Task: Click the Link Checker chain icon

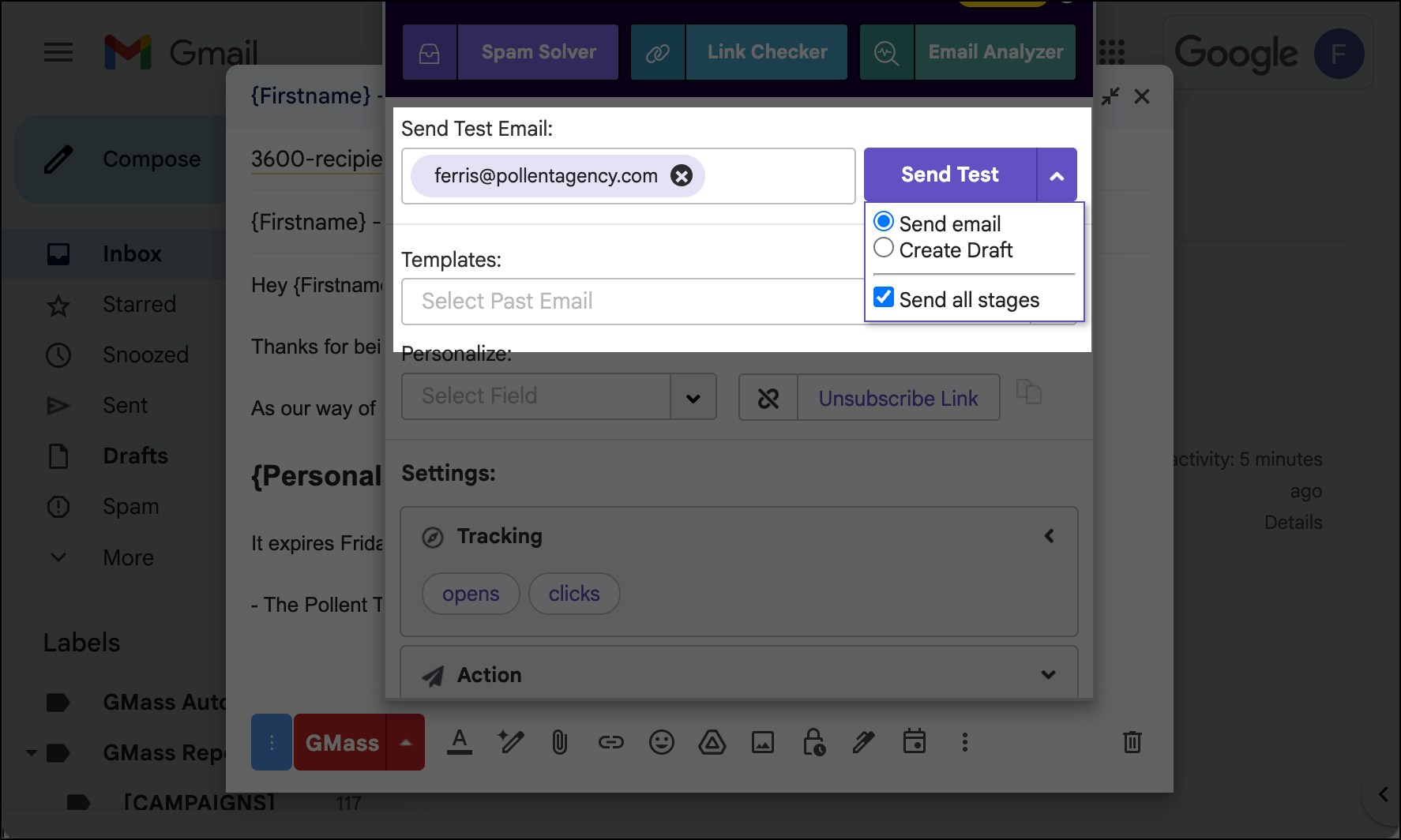Action: click(658, 52)
